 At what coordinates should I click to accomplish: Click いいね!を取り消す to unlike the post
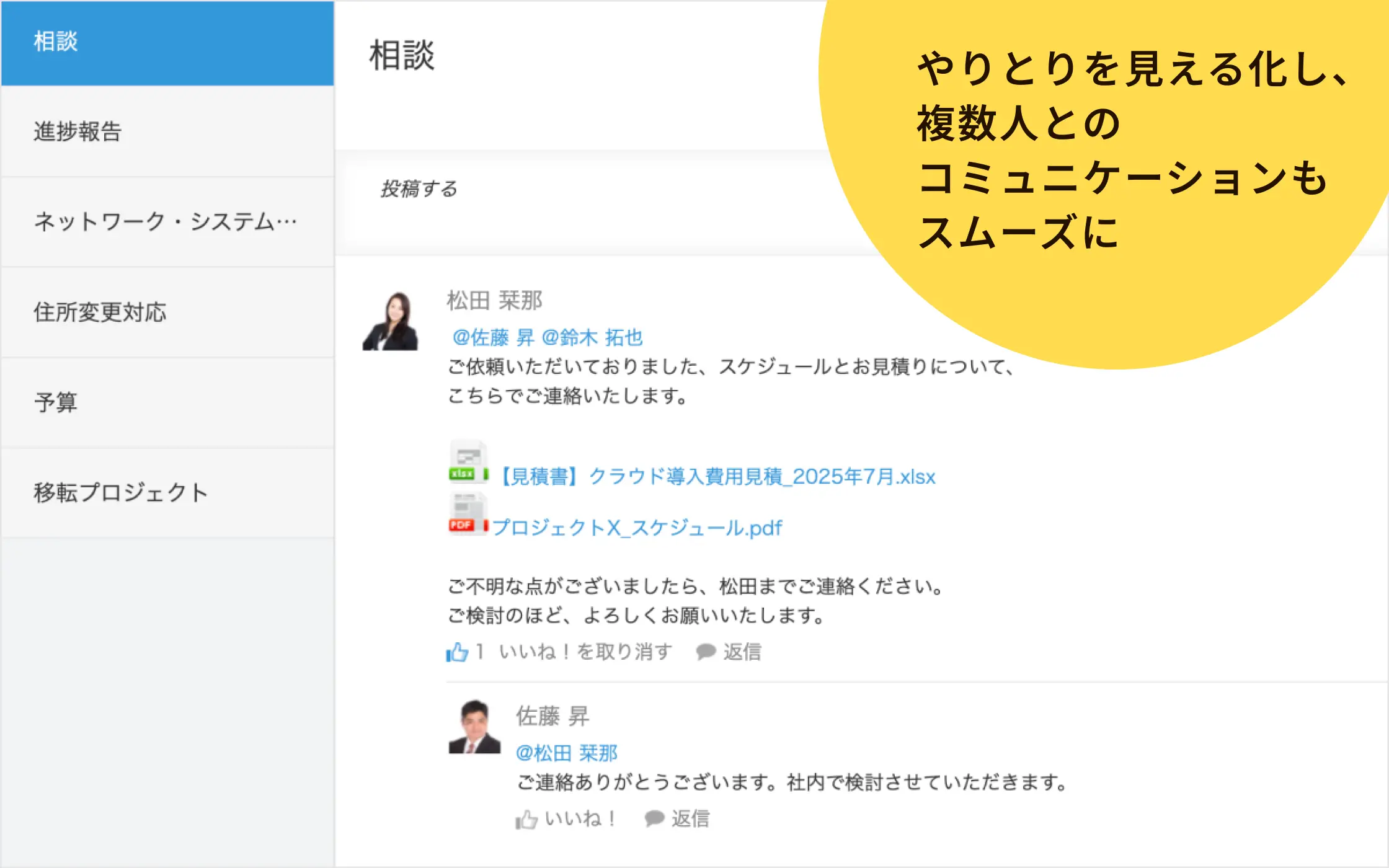585,652
